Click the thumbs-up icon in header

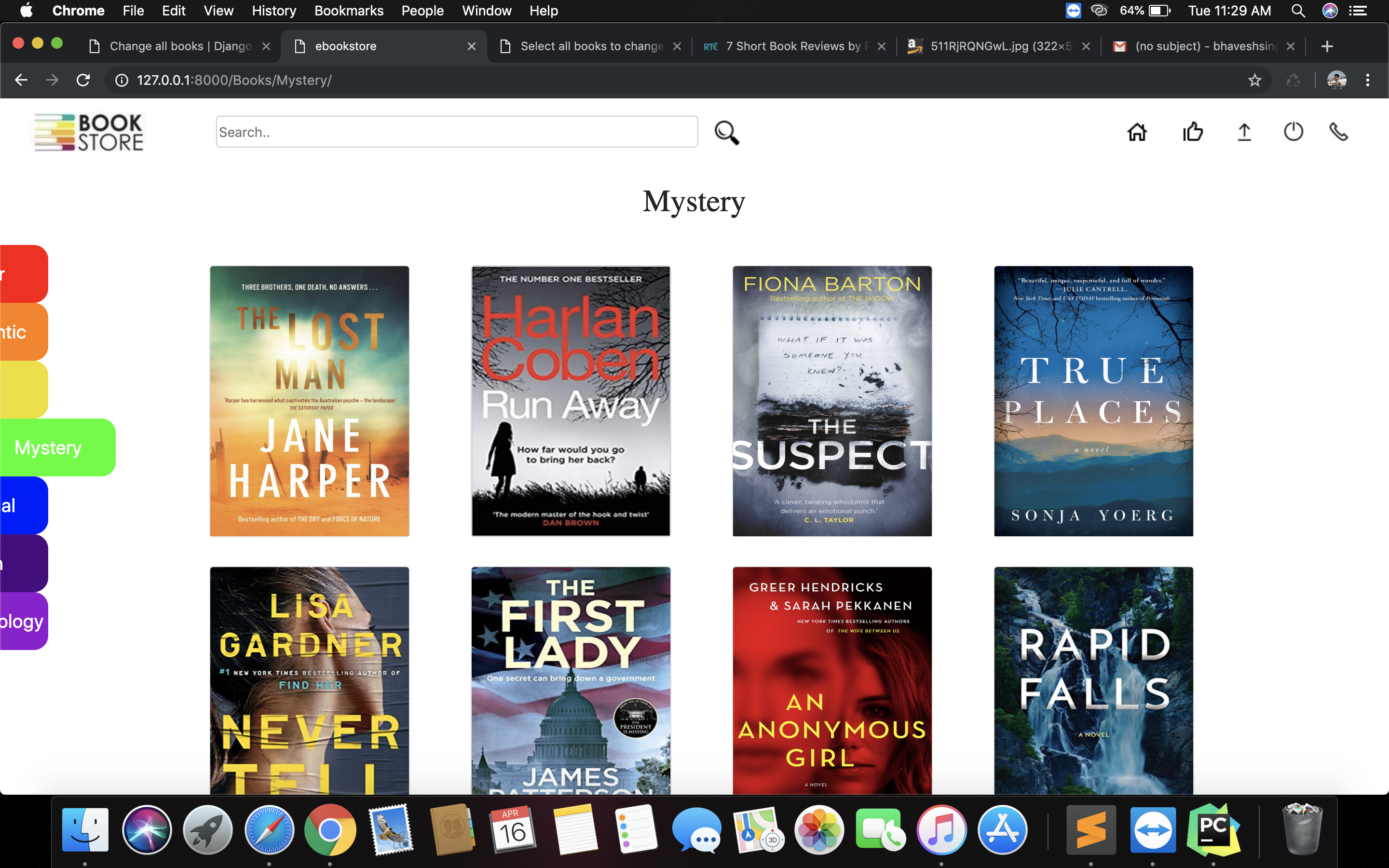(1193, 132)
